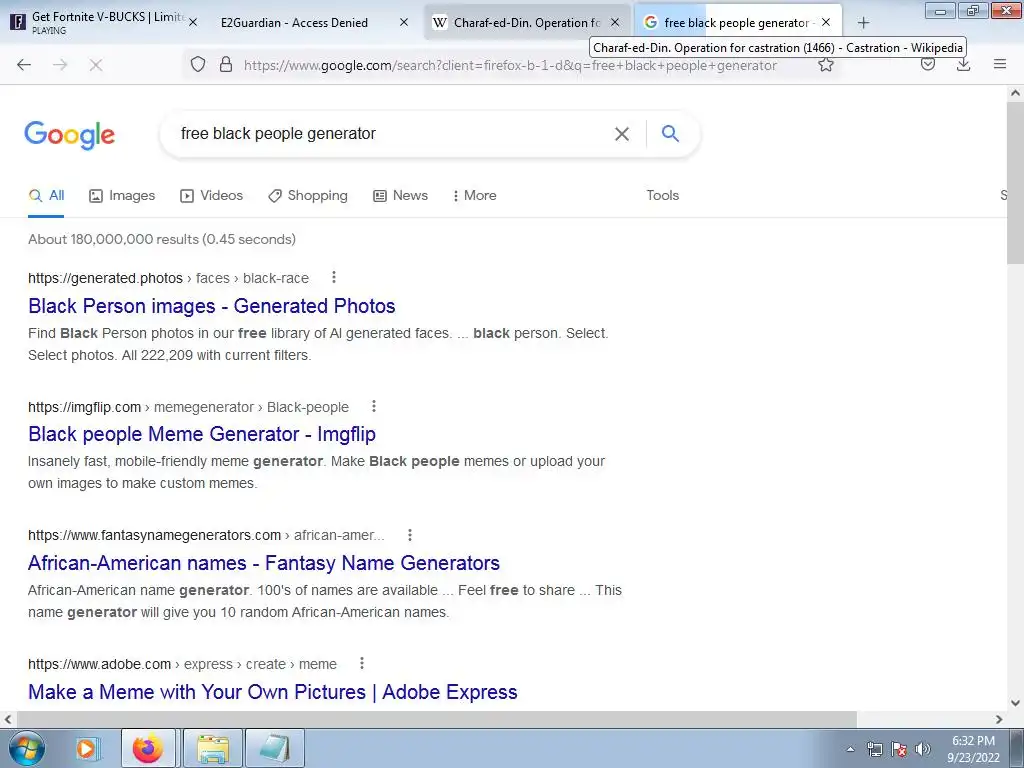Screen dimensions: 1024x768
Task: Open options for adobe.com result
Action: pos(362,664)
